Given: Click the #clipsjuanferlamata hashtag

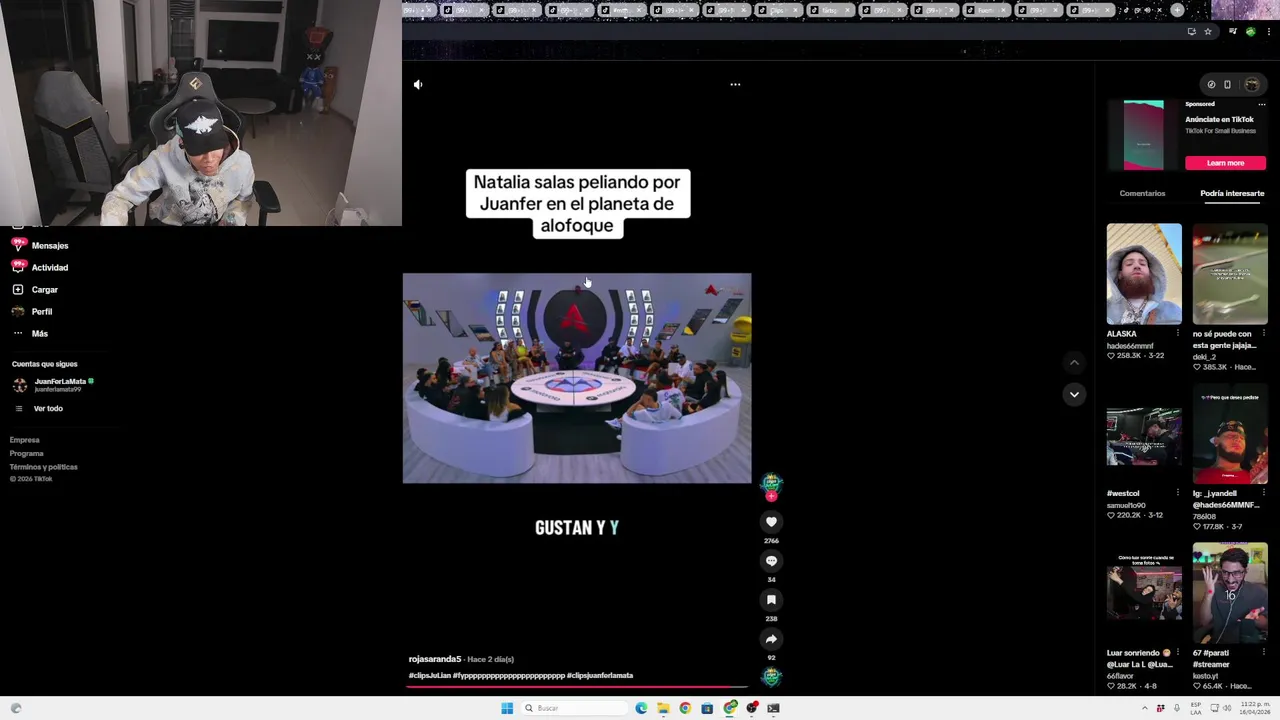Looking at the screenshot, I should tap(600, 676).
